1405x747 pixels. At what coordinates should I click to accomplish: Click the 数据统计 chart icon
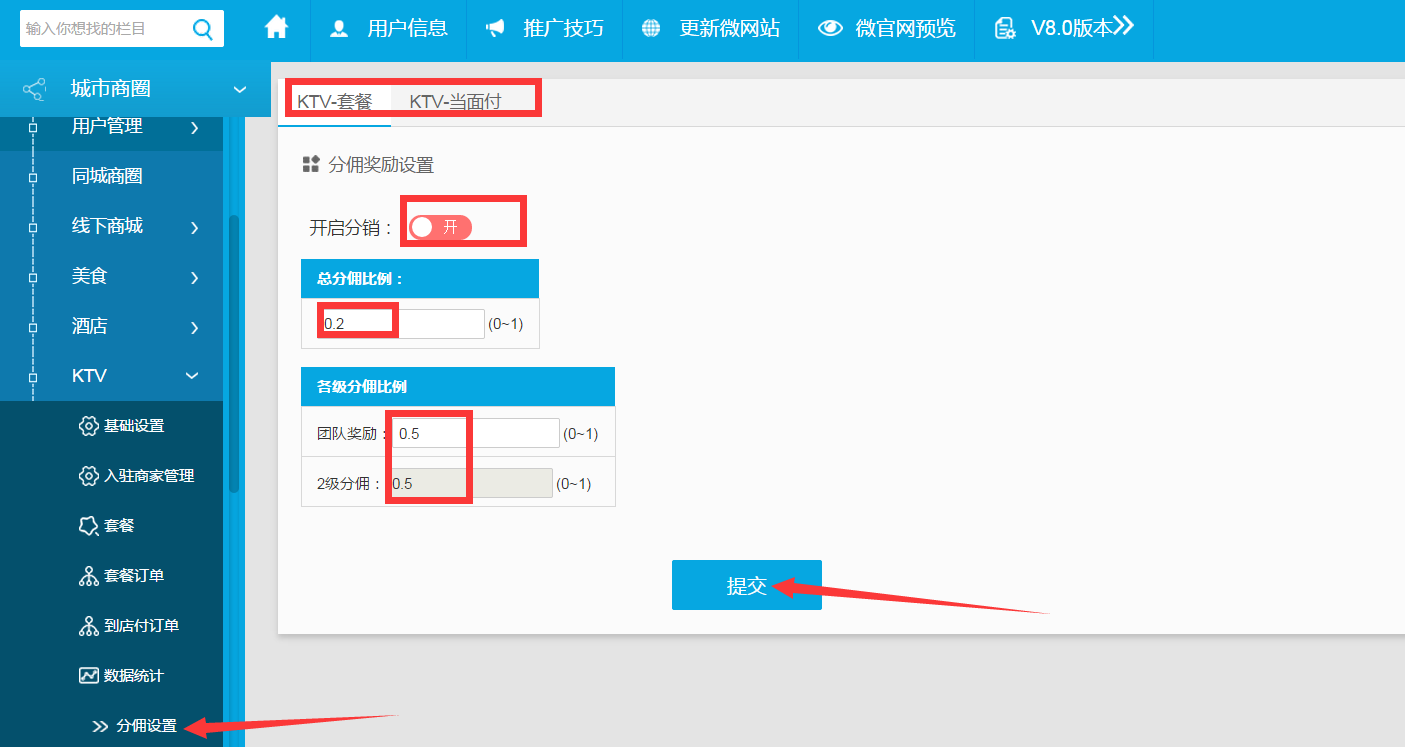click(89, 676)
